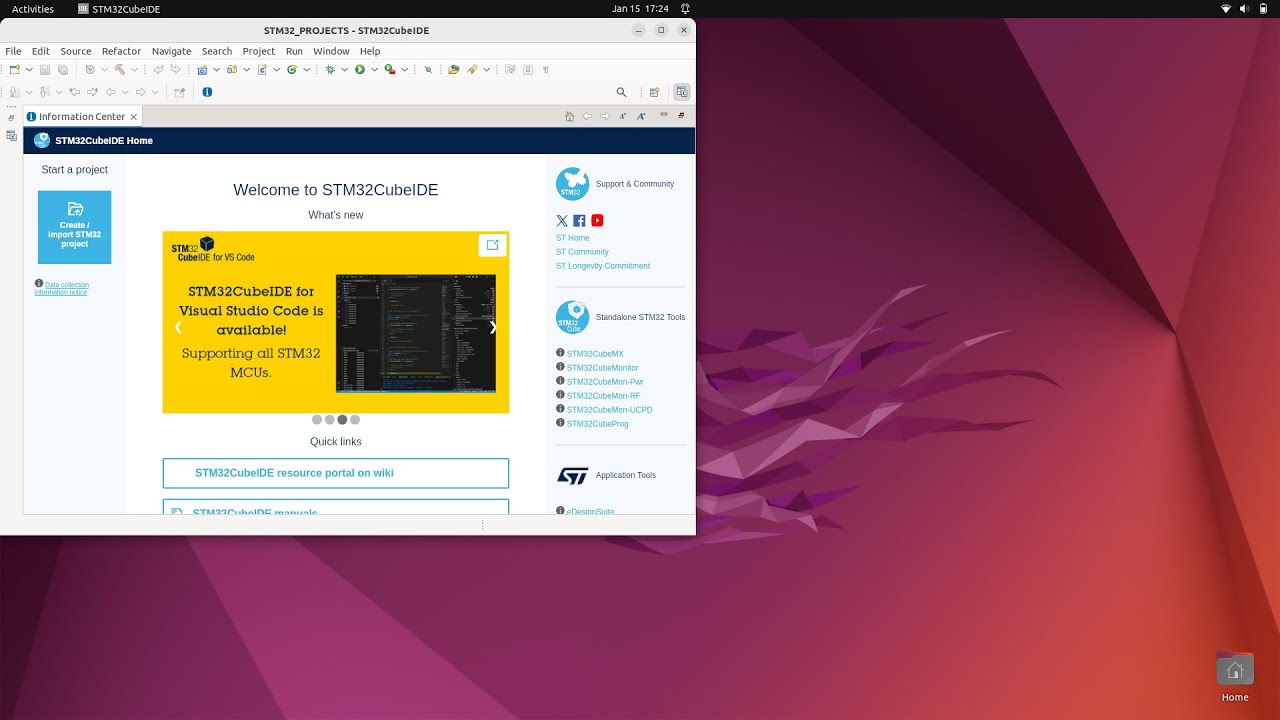Click the enlarge font size A icon
1280x720 pixels.
pyautogui.click(x=641, y=116)
